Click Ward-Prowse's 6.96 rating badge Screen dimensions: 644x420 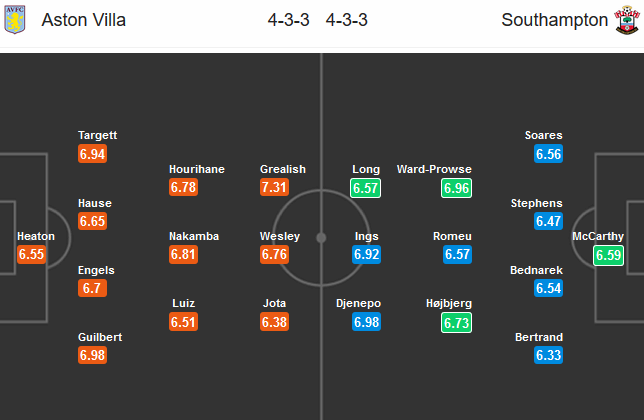(457, 188)
